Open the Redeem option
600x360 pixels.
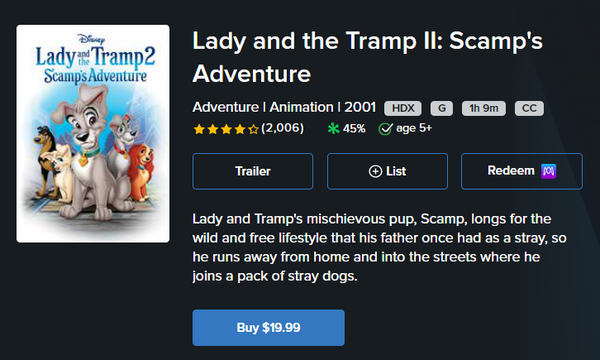pos(522,171)
